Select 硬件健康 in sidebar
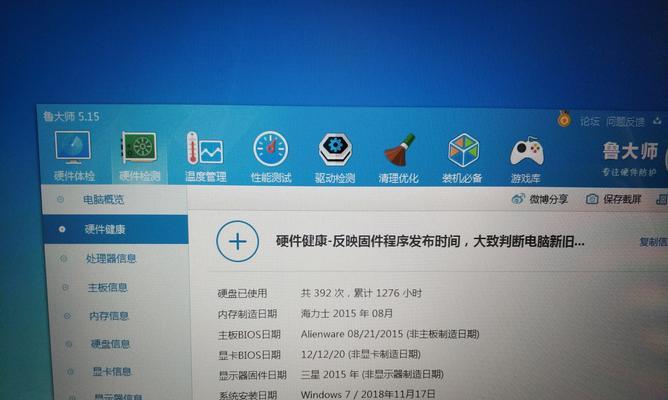Viewport: 668px width, 400px height. [x=105, y=229]
